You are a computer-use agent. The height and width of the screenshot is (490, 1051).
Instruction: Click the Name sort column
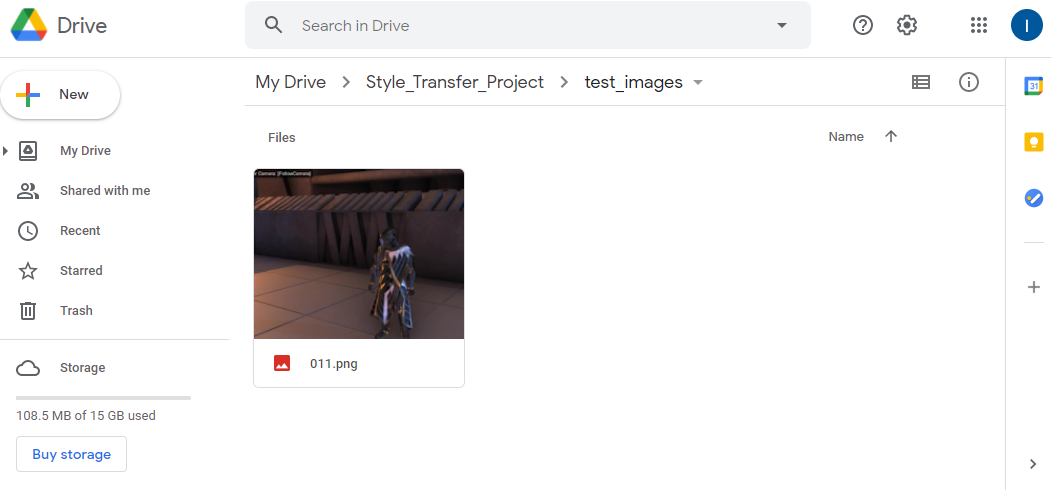tap(846, 137)
